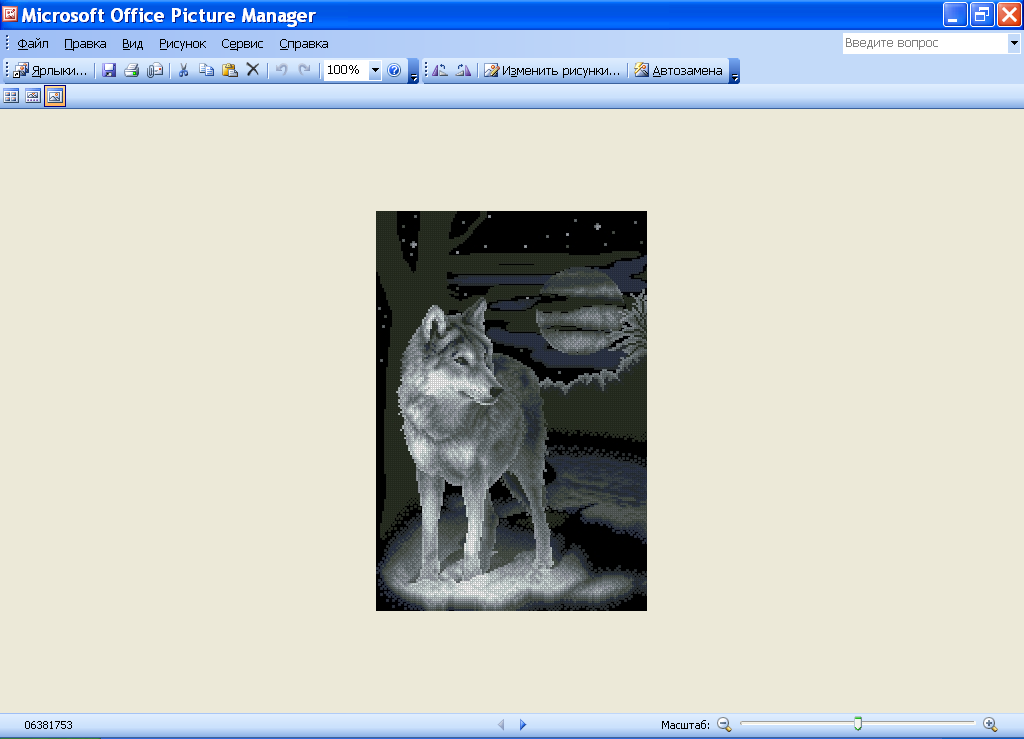Open the Ярлыки shortcuts pane
Screen dimensions: 1024x739
click(50, 71)
